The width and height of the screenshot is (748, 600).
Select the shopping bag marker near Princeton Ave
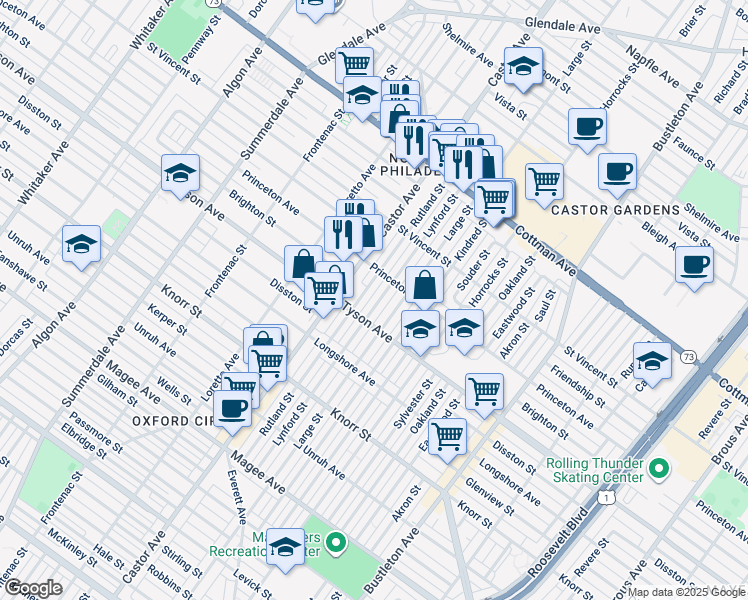tap(425, 288)
